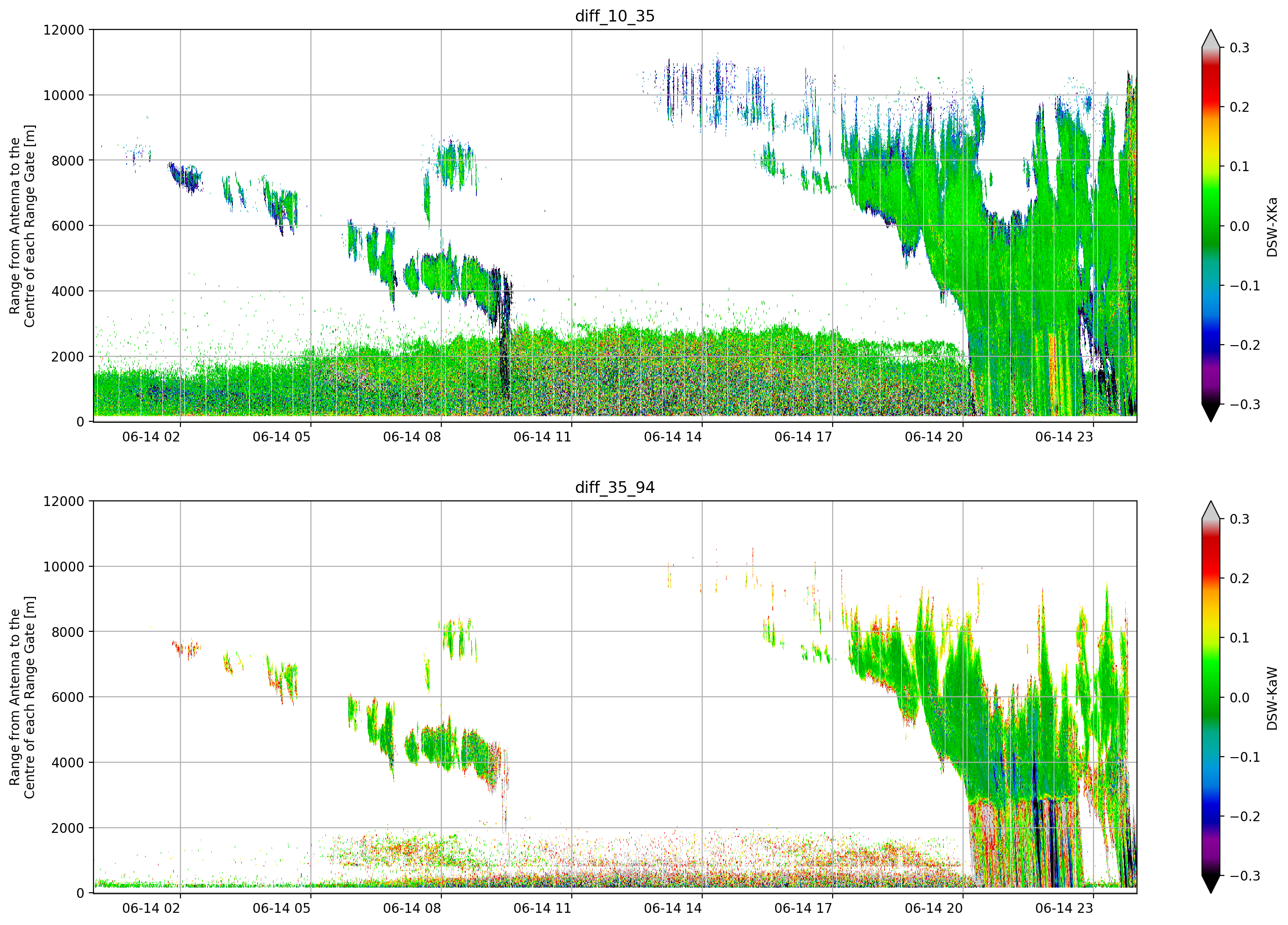Click the 06-14 08 time tick under diff_35_94
Image resolution: width=1288 pixels, height=925 pixels.
click(x=412, y=908)
